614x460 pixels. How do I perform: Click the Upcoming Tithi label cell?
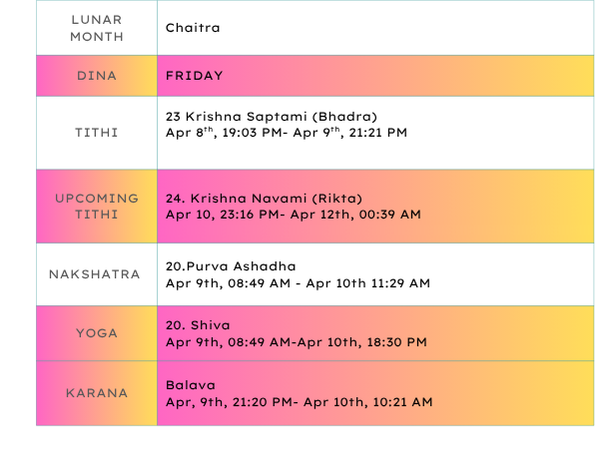(x=97, y=206)
